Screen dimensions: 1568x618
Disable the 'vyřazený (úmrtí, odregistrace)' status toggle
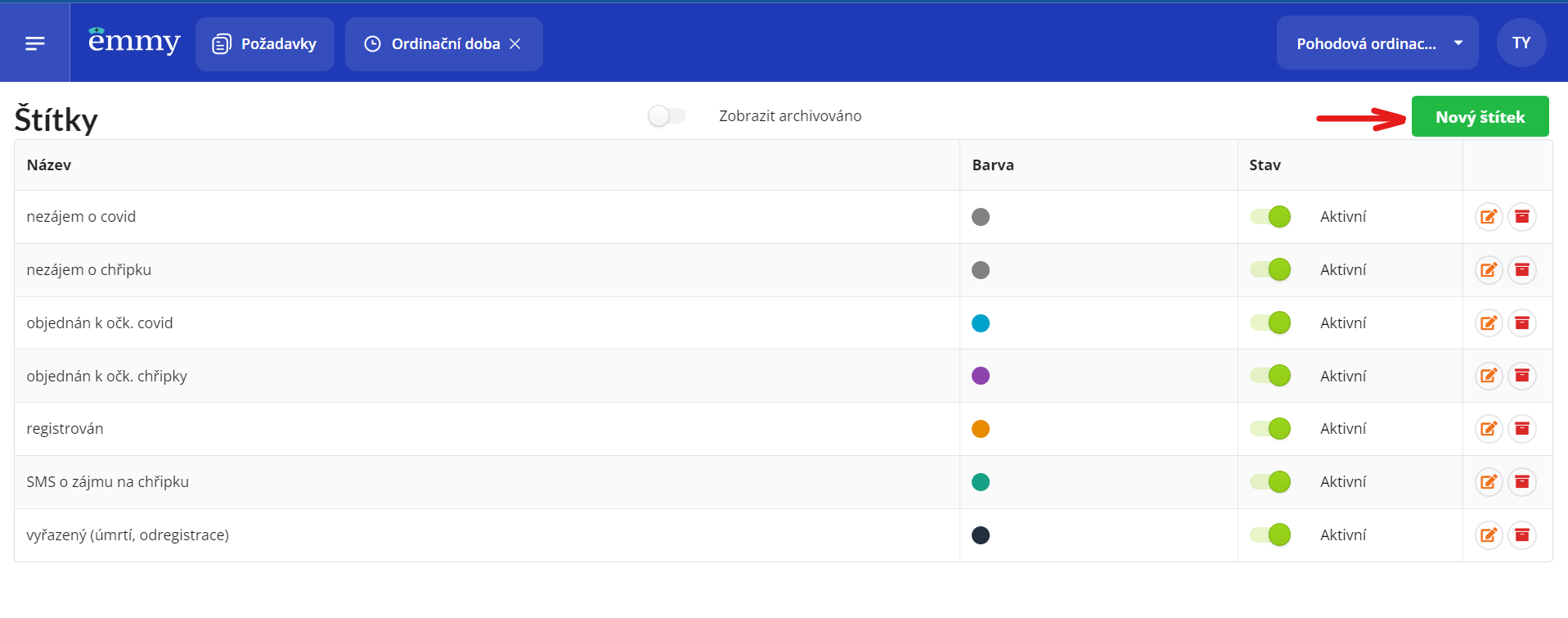coord(1270,535)
